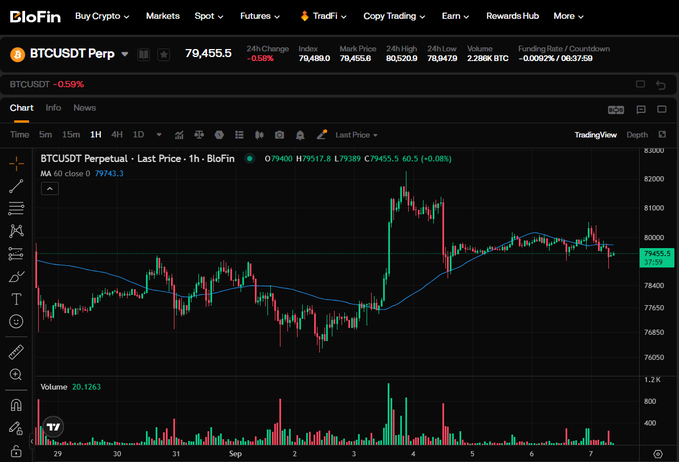Select the 1H timeframe
The width and height of the screenshot is (679, 462).
[x=96, y=135]
